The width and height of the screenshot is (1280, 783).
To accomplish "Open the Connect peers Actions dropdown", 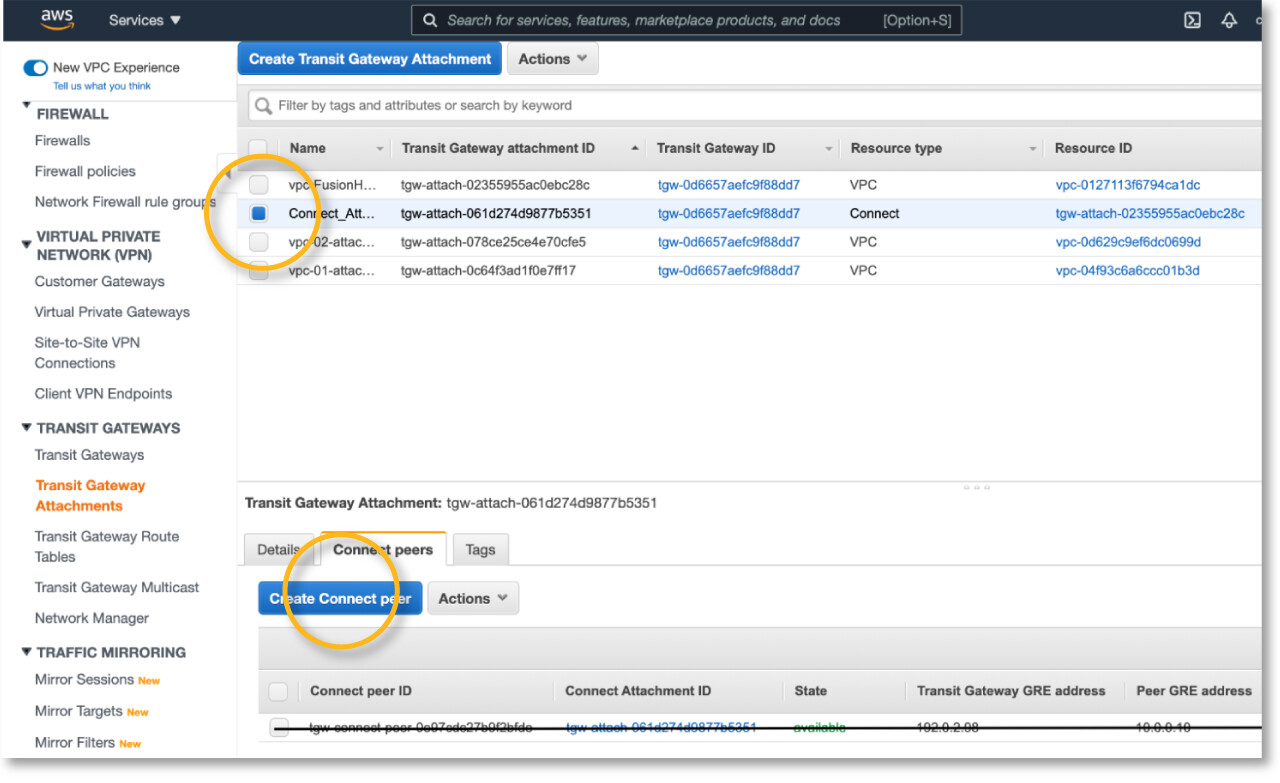I will click(x=474, y=598).
